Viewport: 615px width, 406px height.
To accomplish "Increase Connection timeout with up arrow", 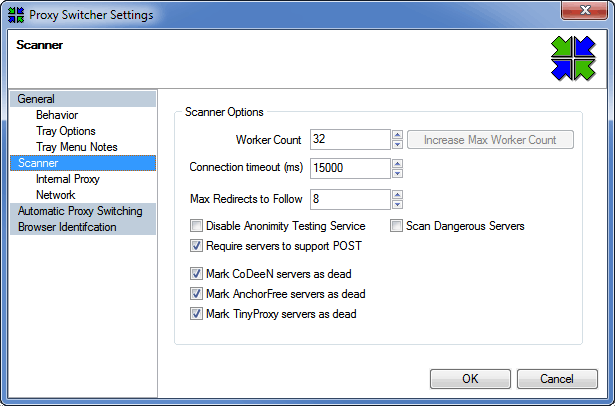I will [397, 164].
